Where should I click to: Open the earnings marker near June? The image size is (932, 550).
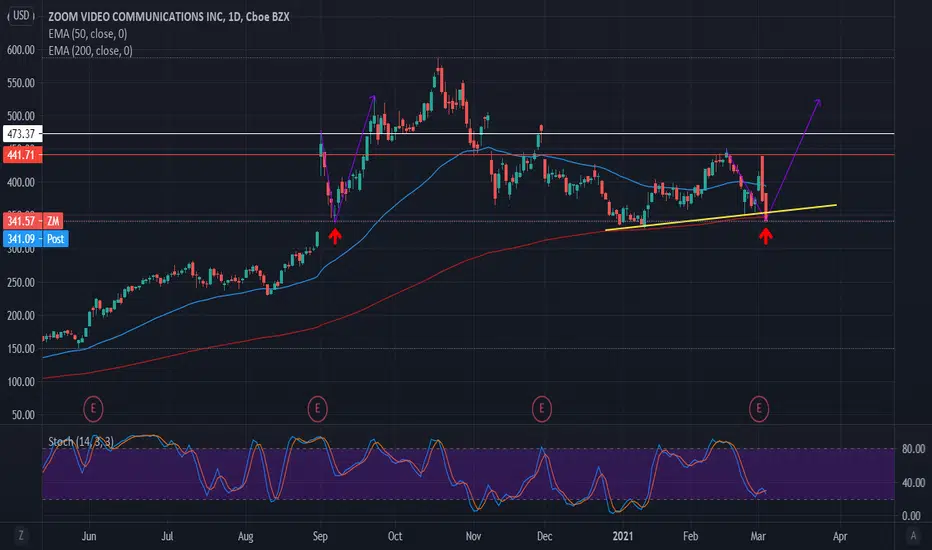pyautogui.click(x=93, y=408)
